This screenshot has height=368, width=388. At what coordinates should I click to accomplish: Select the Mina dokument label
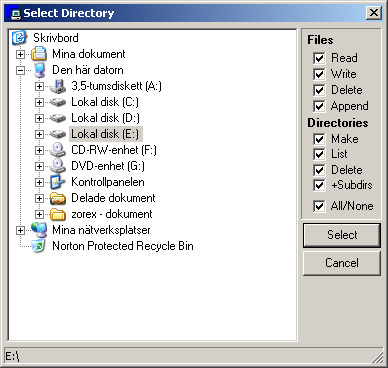click(89, 54)
